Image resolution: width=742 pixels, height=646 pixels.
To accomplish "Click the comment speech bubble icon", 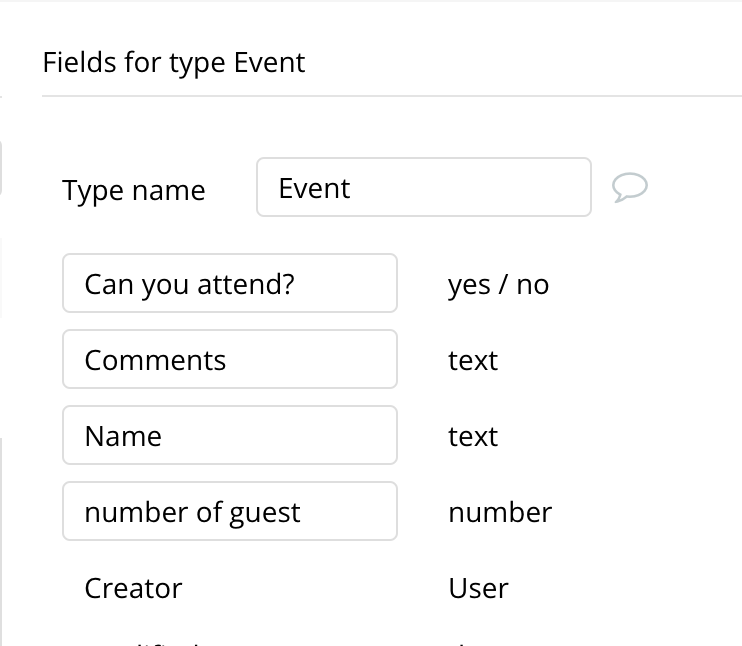I will 630,187.
